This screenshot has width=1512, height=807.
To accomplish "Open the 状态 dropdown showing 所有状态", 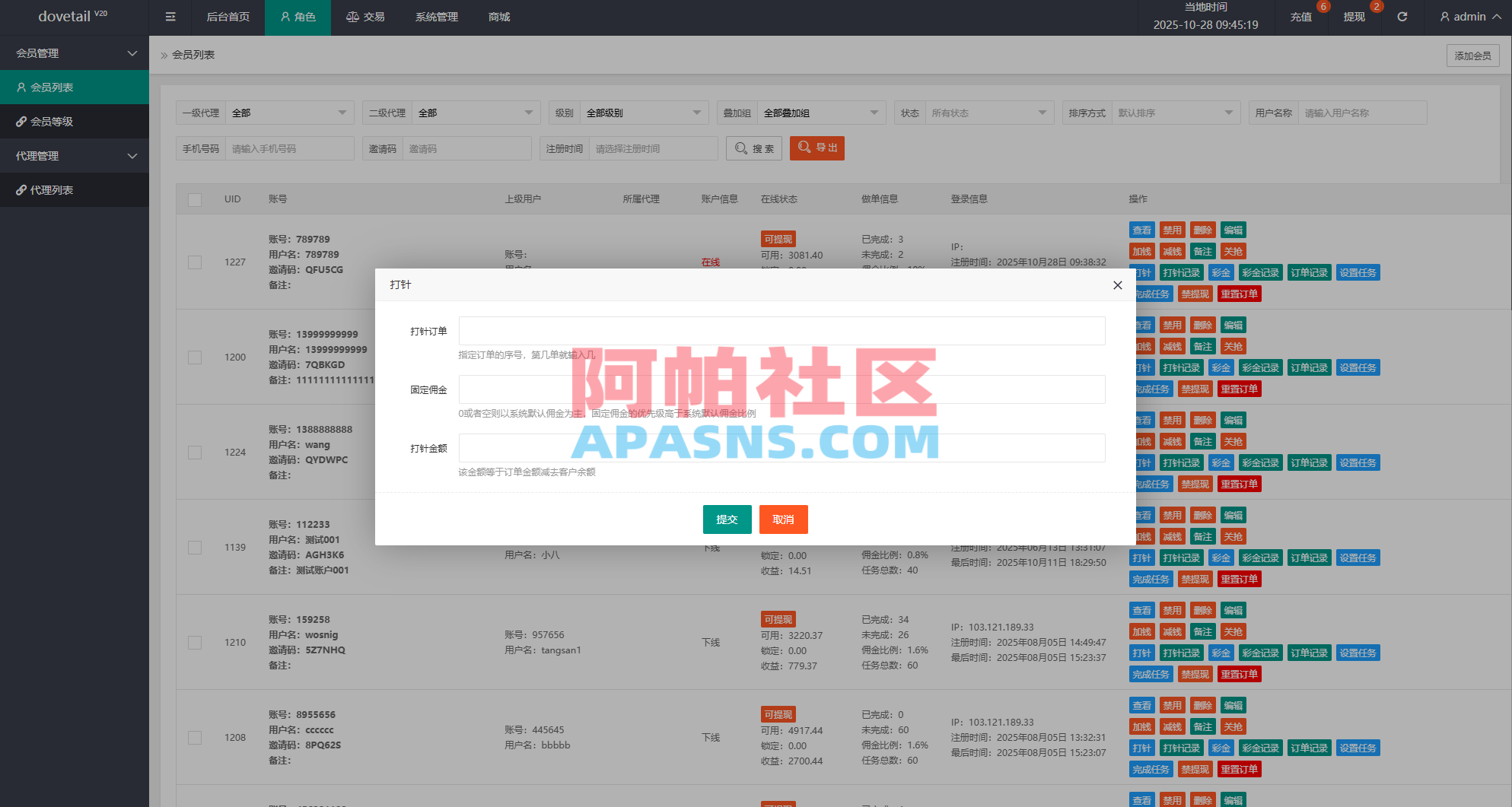I will (x=990, y=113).
